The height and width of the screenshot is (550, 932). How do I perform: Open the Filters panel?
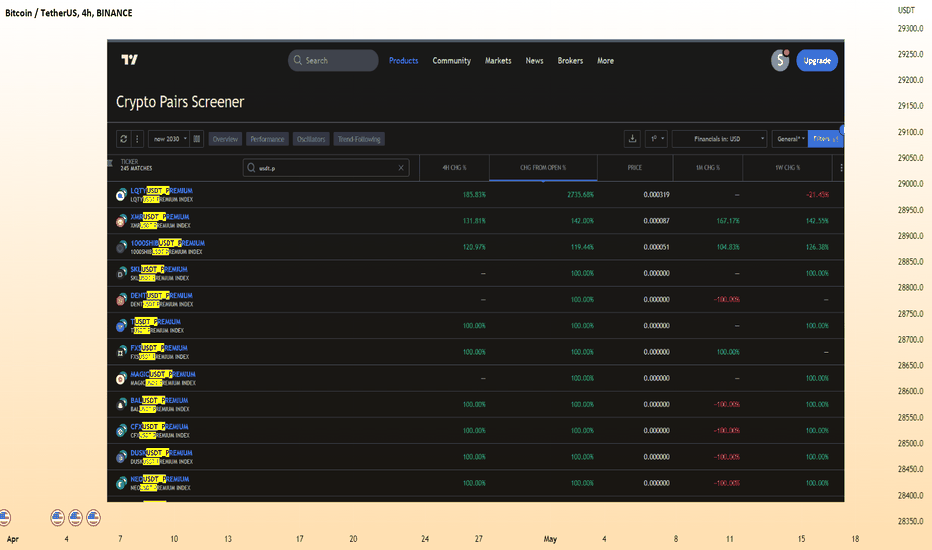(x=825, y=139)
